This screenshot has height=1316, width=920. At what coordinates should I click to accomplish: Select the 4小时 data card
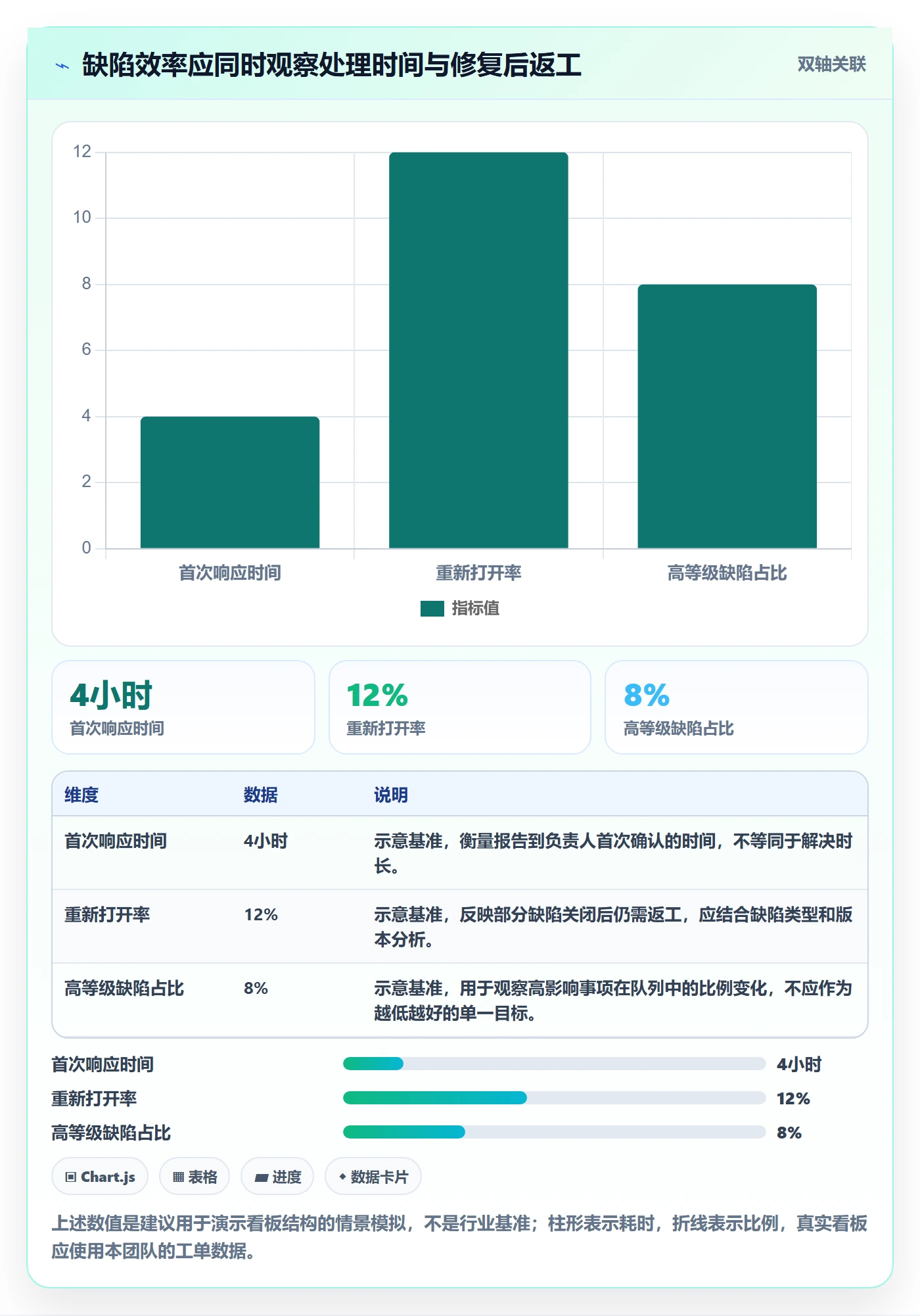[183, 707]
